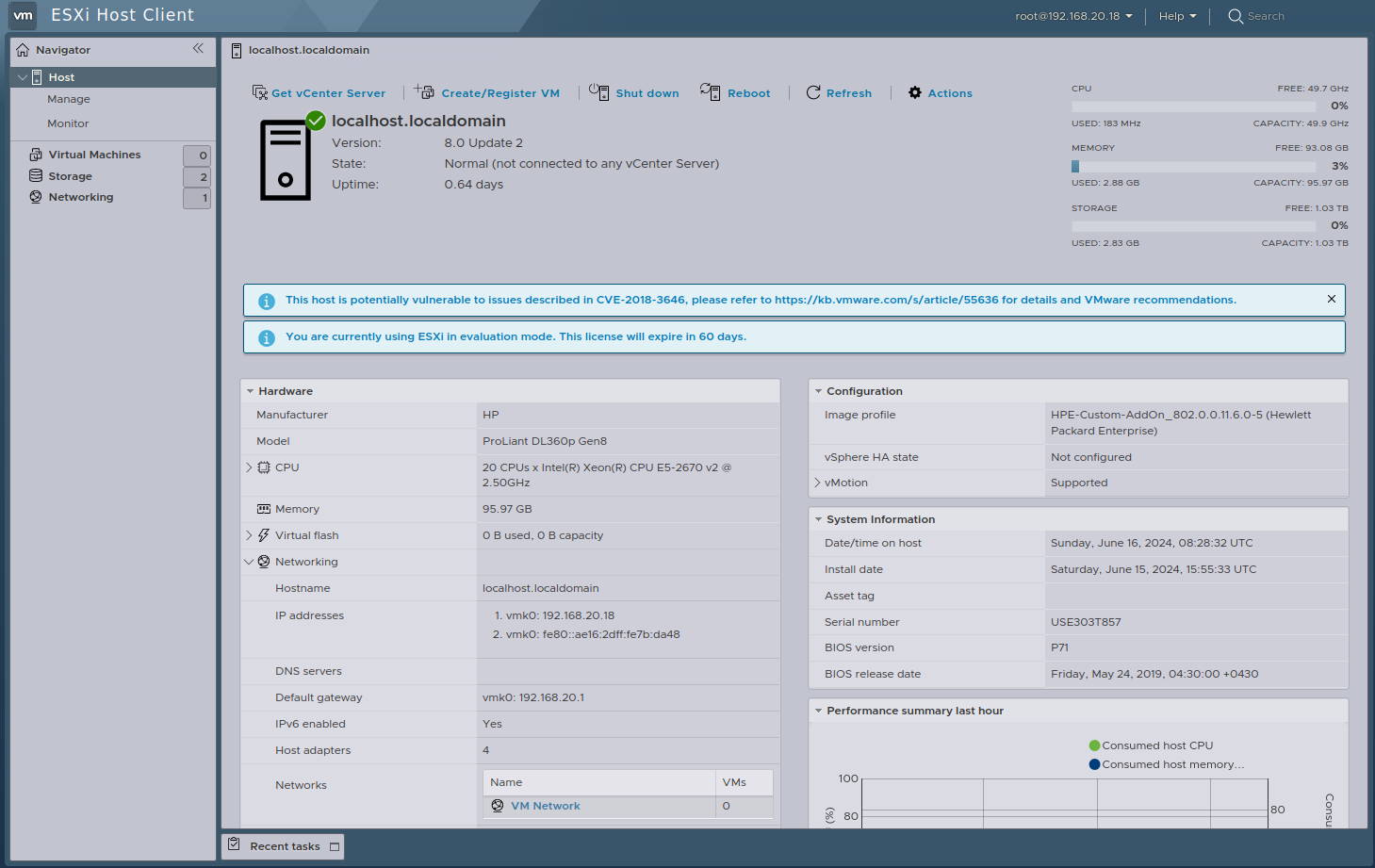Screen dimensions: 1375x868
Task: Open the root@192.168.20.18 user dropdown
Action: pos(1073,16)
